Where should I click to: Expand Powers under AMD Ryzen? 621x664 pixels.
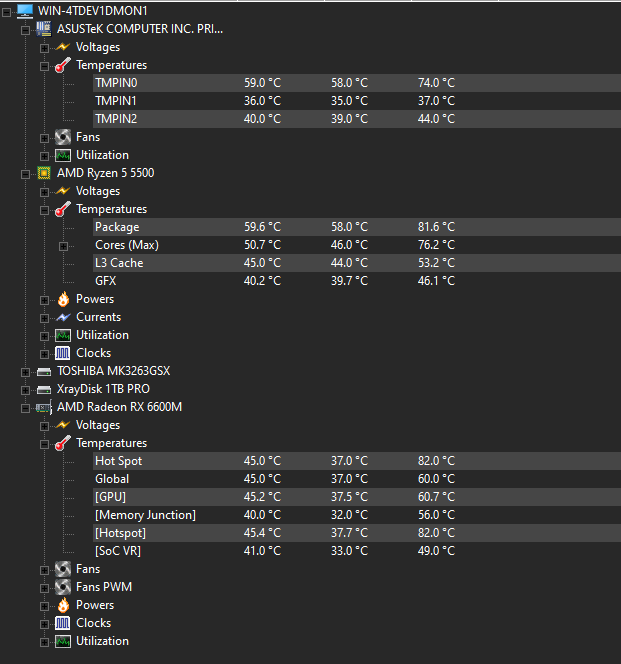pos(44,300)
